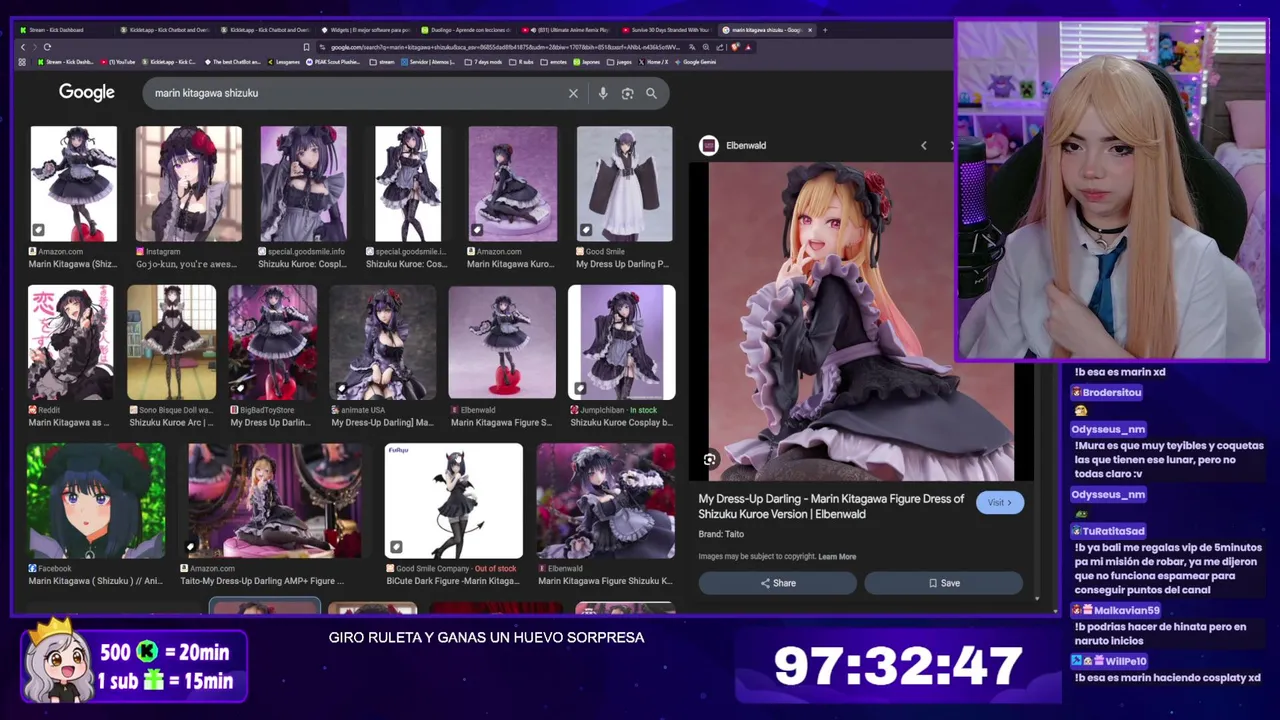Open Amazon.com Marin Kitagawa (Shiz… thumbnail

(73, 184)
